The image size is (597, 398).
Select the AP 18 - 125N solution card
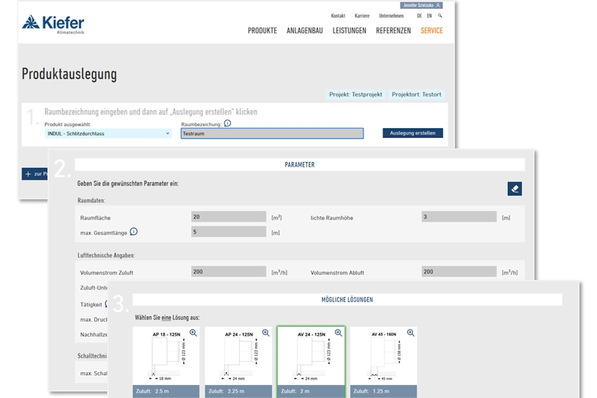click(x=166, y=362)
